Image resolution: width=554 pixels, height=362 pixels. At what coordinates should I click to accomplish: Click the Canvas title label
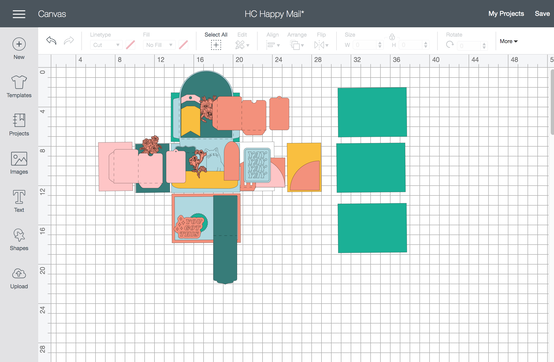point(52,14)
